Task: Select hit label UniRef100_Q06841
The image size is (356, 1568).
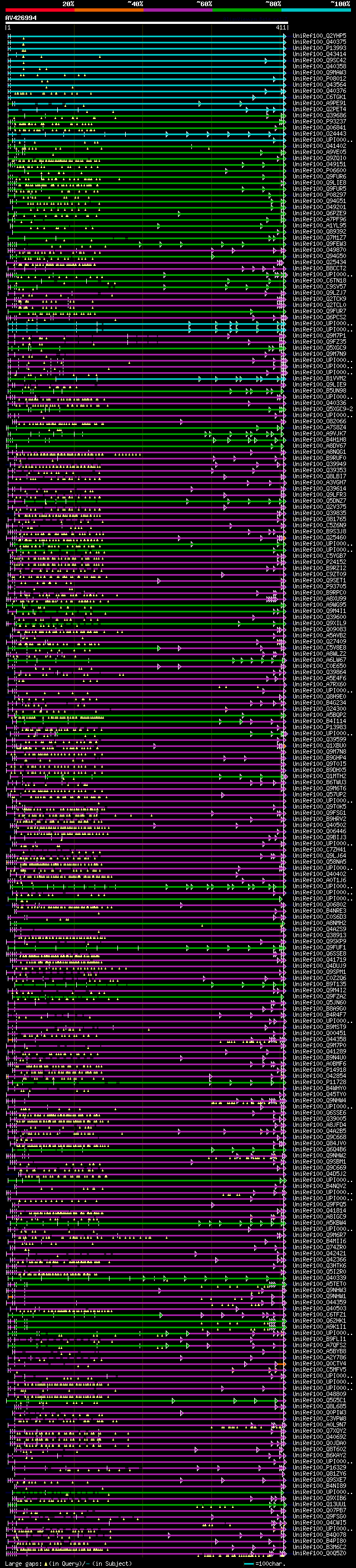Action: coord(319,127)
